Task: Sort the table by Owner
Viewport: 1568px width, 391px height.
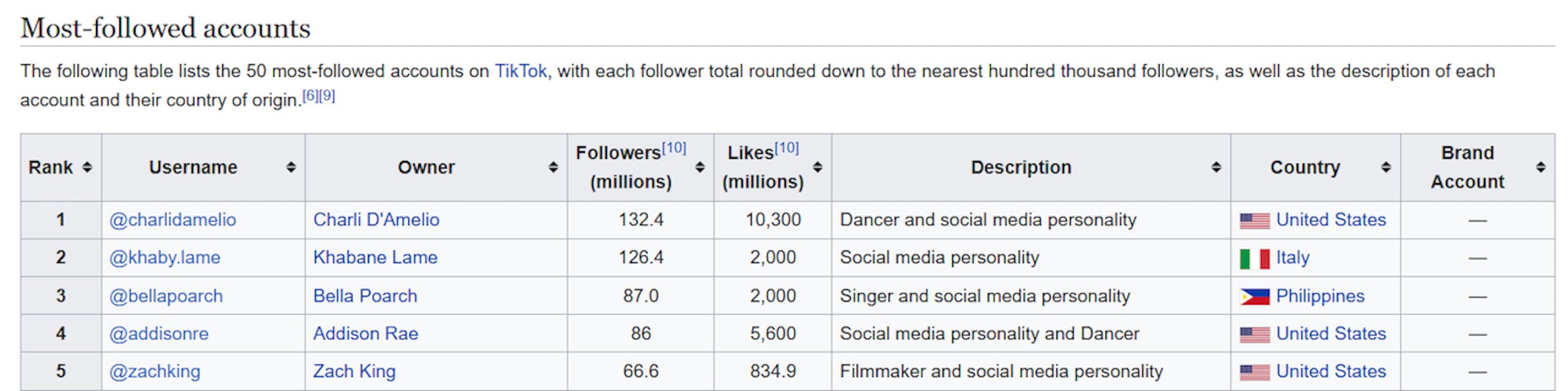Action: [x=553, y=167]
